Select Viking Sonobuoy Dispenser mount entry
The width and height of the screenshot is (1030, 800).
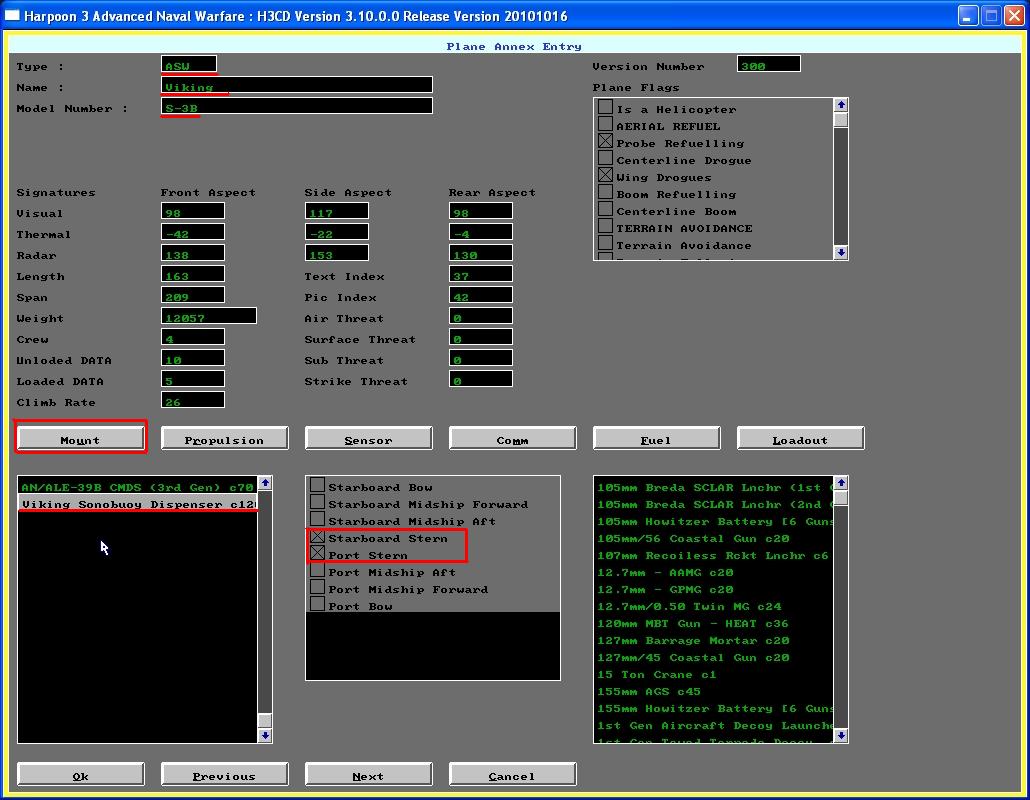tap(137, 504)
